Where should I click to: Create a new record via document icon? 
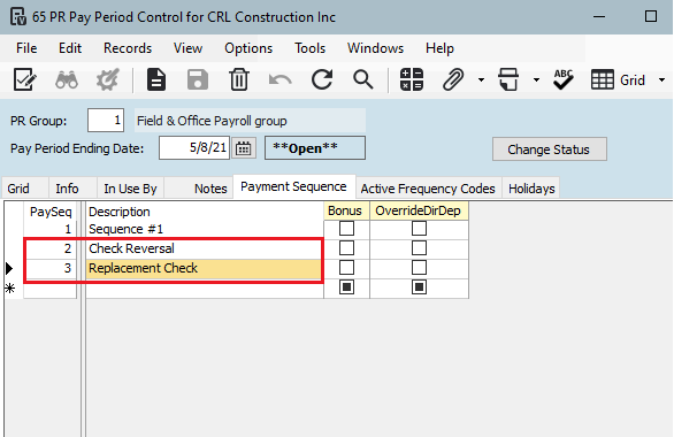156,80
